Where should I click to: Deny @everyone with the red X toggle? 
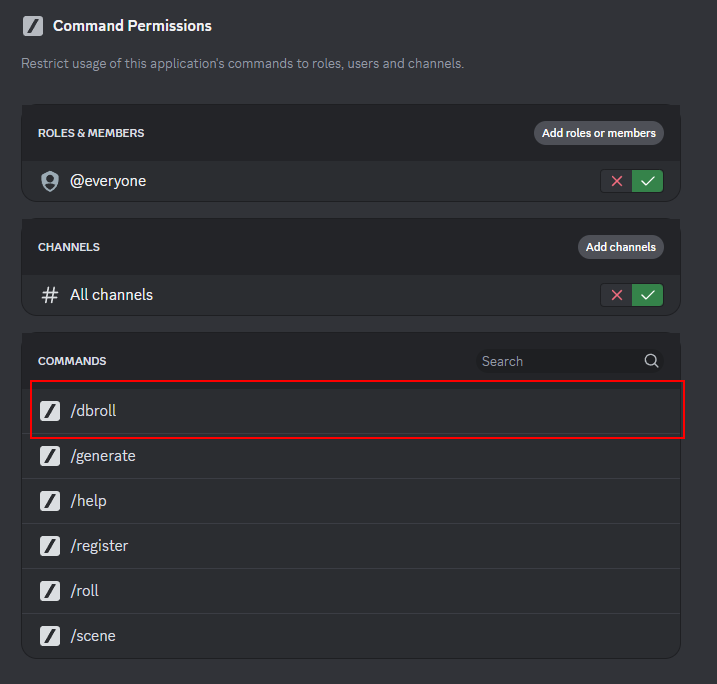[x=616, y=181]
